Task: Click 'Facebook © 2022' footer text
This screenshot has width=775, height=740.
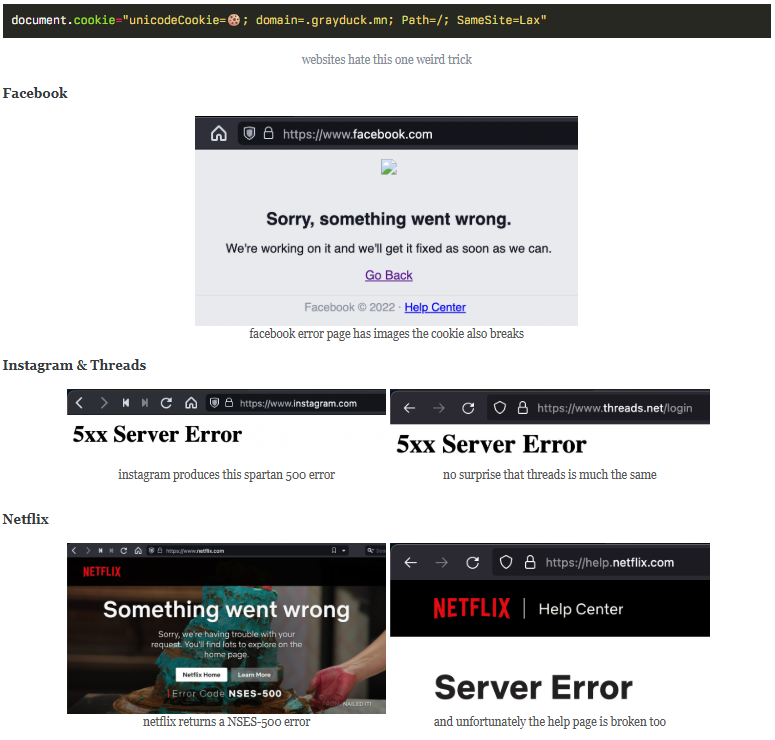Action: pos(349,307)
